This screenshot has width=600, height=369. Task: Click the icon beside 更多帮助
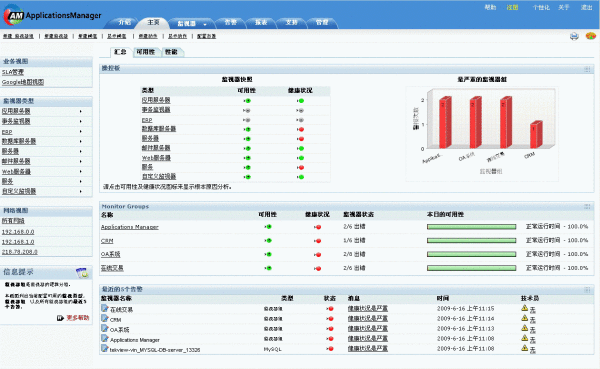(x=60, y=318)
